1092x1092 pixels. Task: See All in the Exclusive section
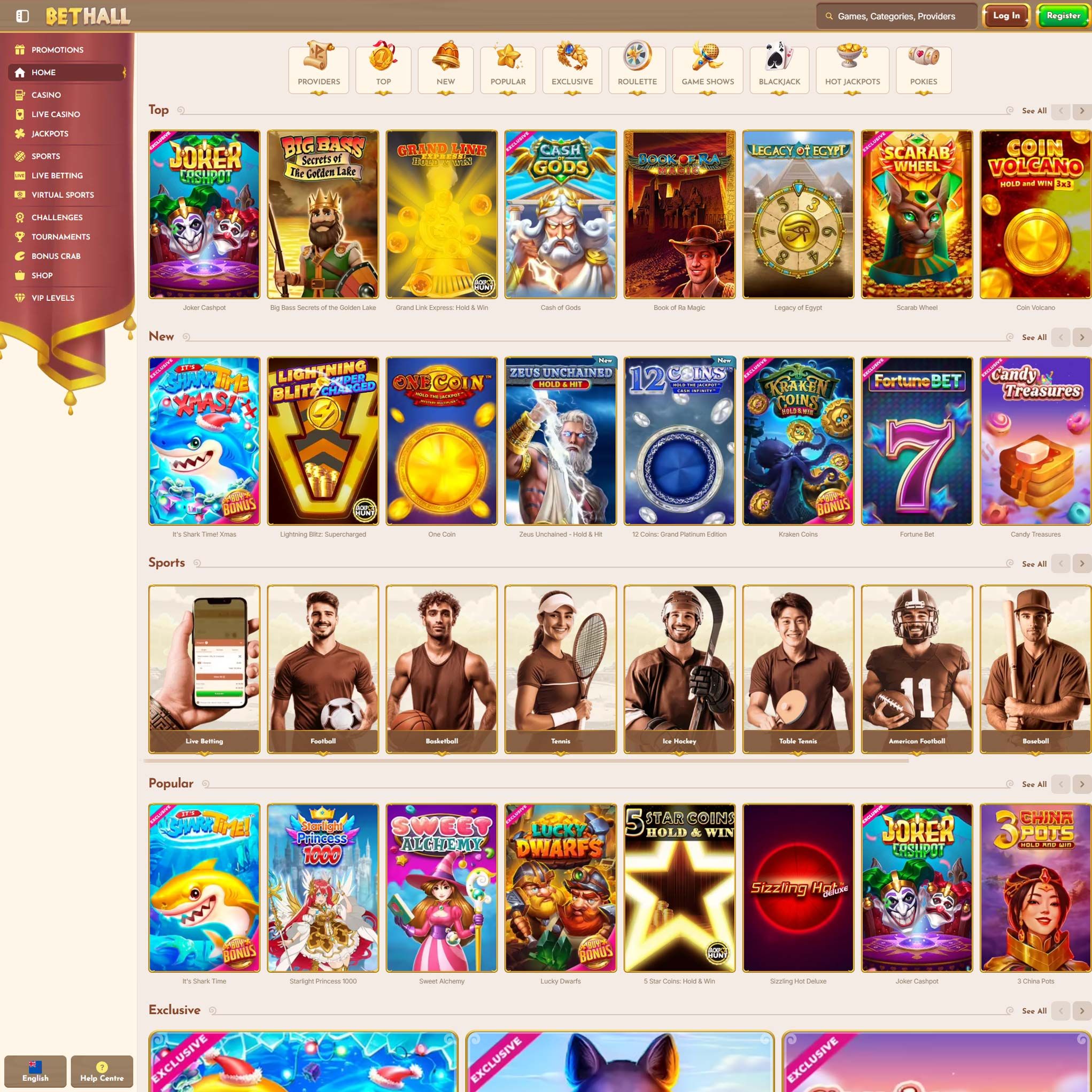[x=1034, y=1011]
